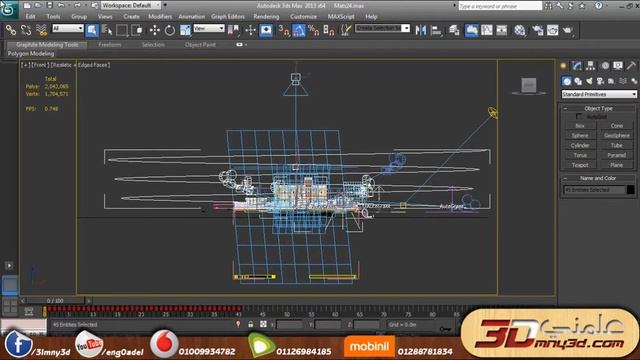The width and height of the screenshot is (640, 360).
Task: Toggle Keyboard Shortcut Override button
Action: coord(266,30)
